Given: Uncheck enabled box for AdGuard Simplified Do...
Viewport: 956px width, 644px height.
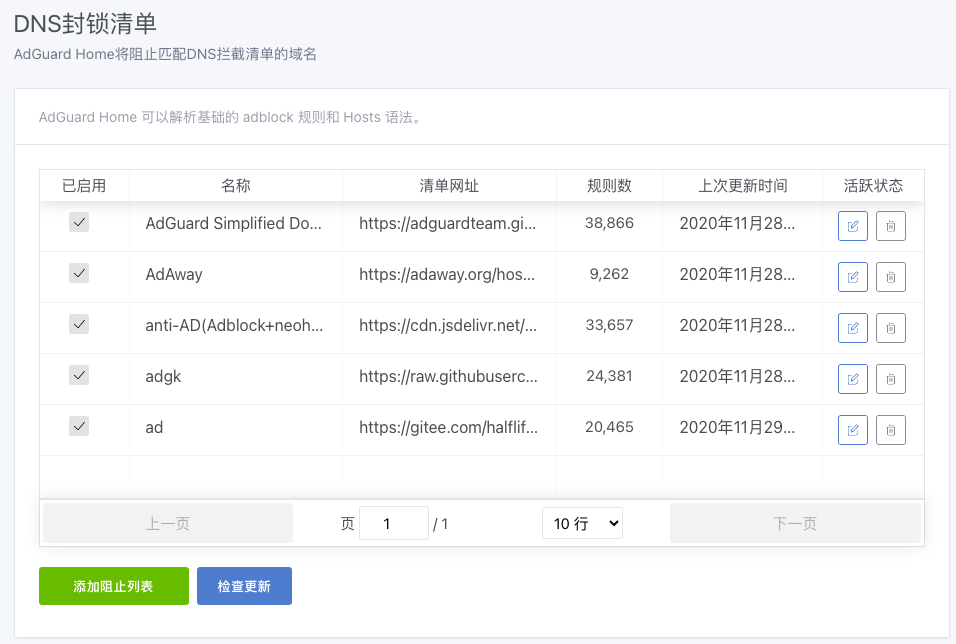Looking at the screenshot, I should click(79, 222).
